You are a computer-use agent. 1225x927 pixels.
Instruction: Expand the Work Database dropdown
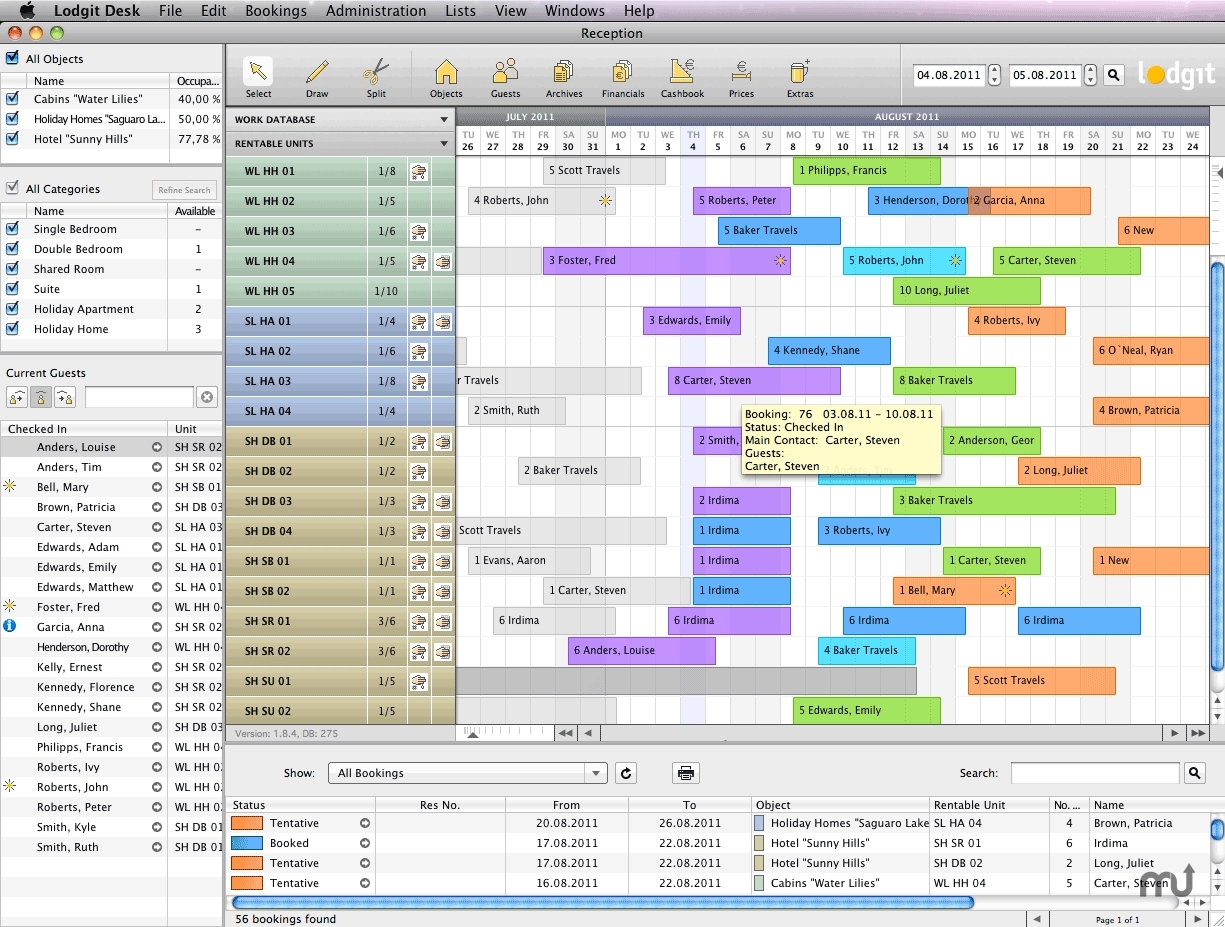444,120
